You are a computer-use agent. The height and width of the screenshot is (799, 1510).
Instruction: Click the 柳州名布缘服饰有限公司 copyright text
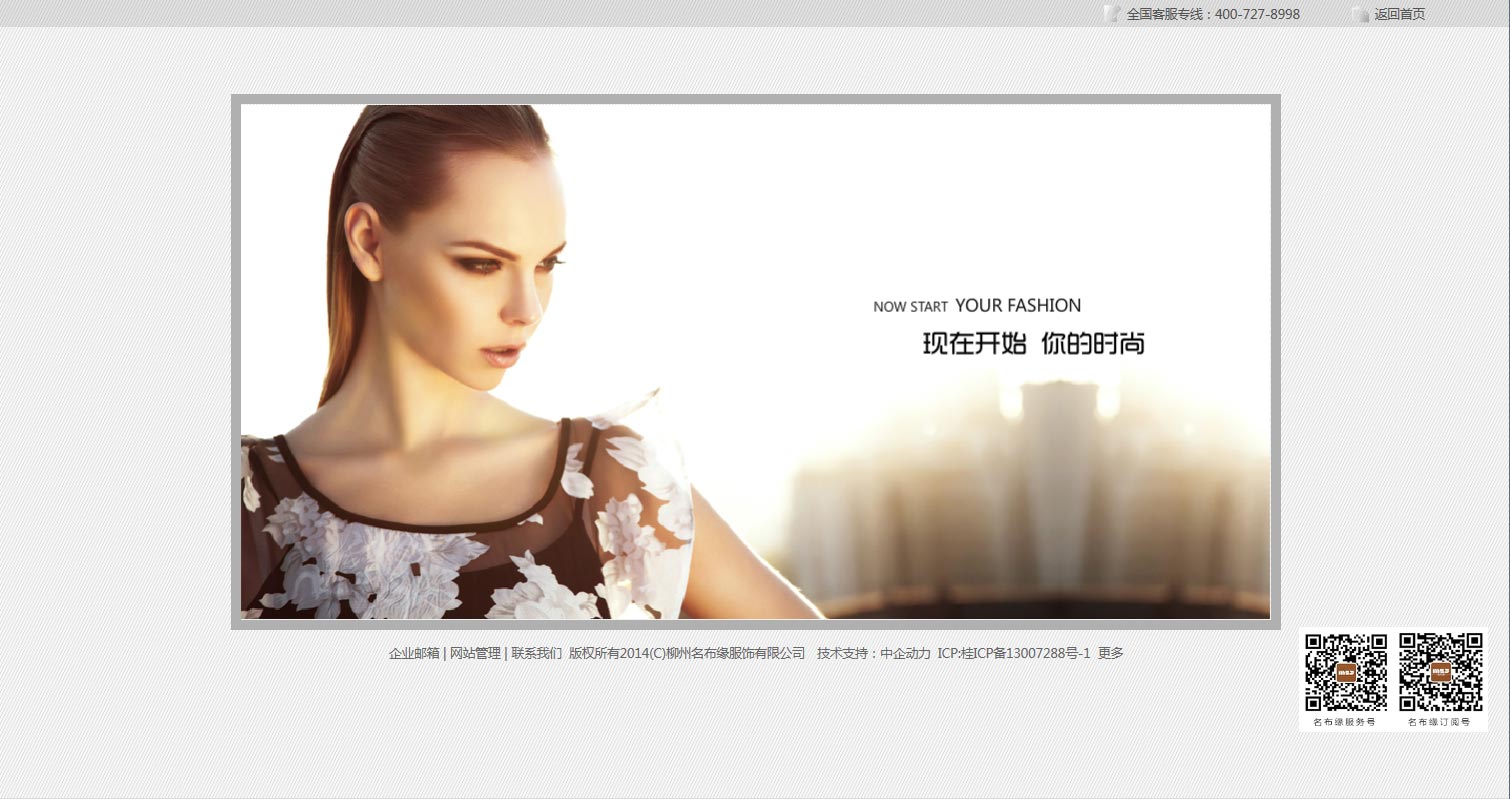735,653
